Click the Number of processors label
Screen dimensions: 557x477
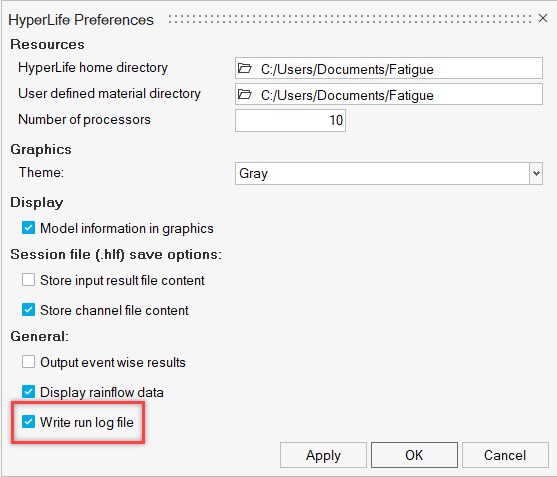tap(84, 120)
